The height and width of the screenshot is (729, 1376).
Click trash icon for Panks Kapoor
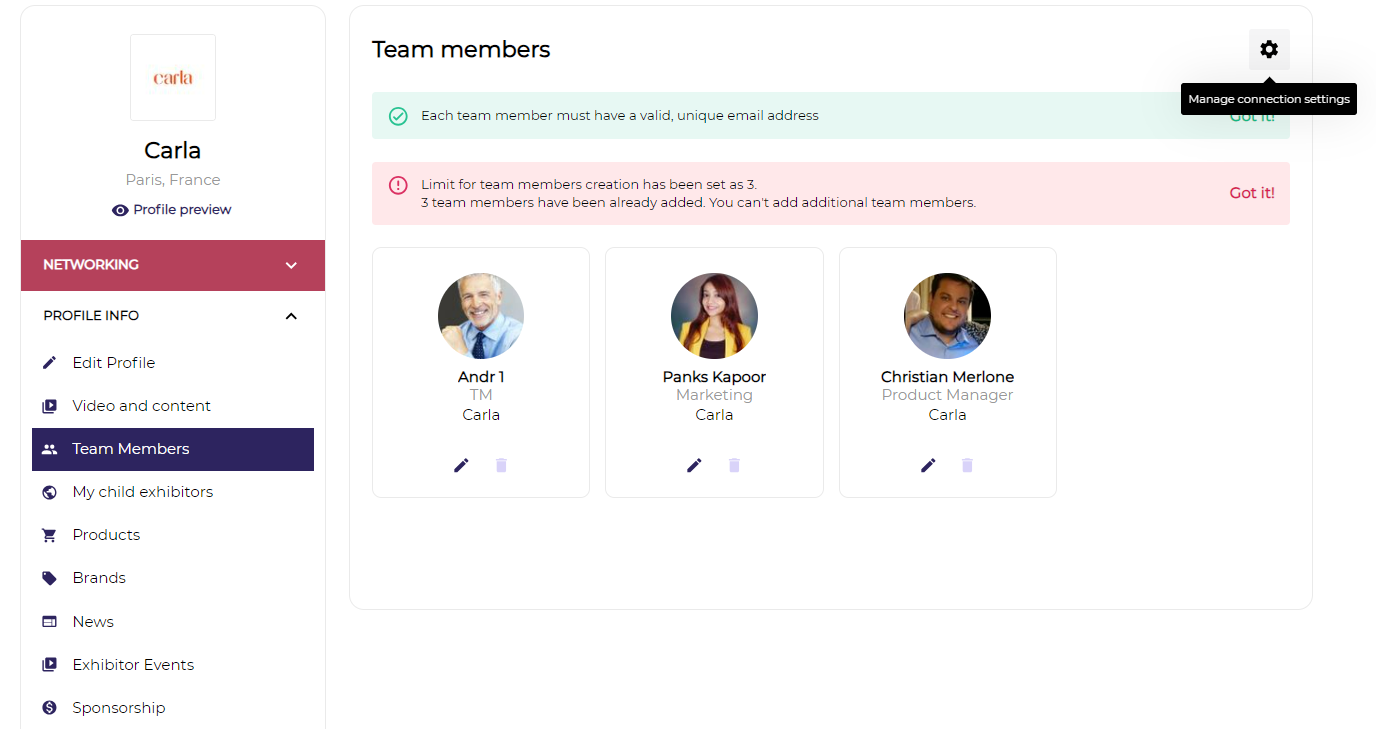pyautogui.click(x=734, y=465)
